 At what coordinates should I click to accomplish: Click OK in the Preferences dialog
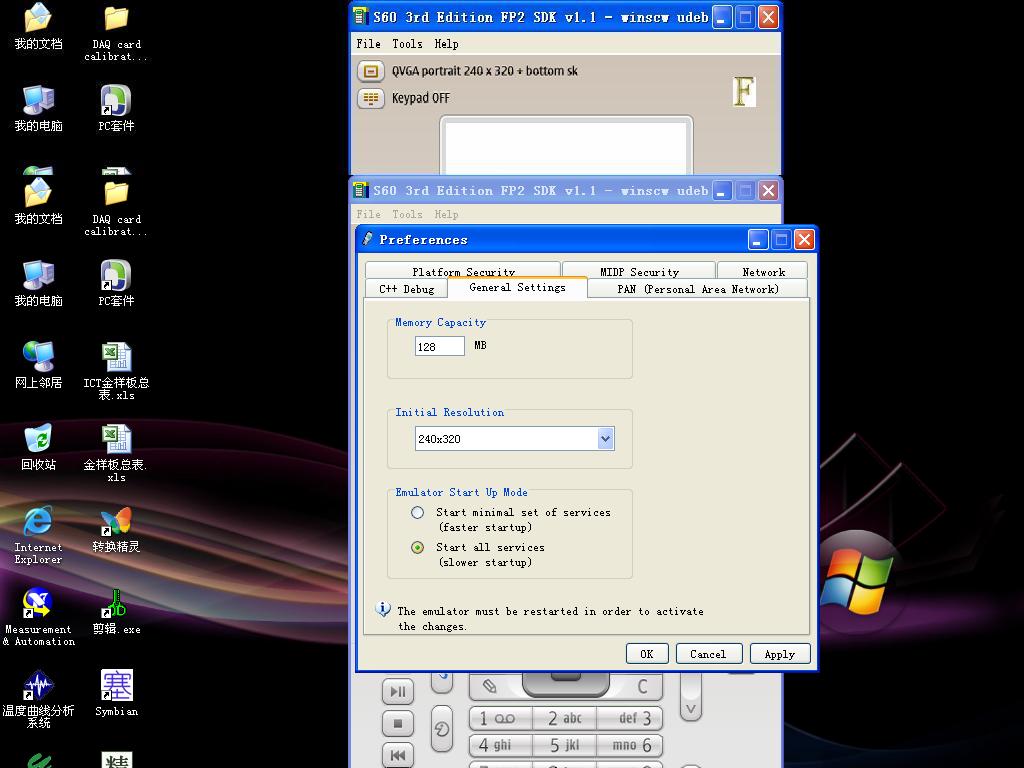pyautogui.click(x=647, y=654)
